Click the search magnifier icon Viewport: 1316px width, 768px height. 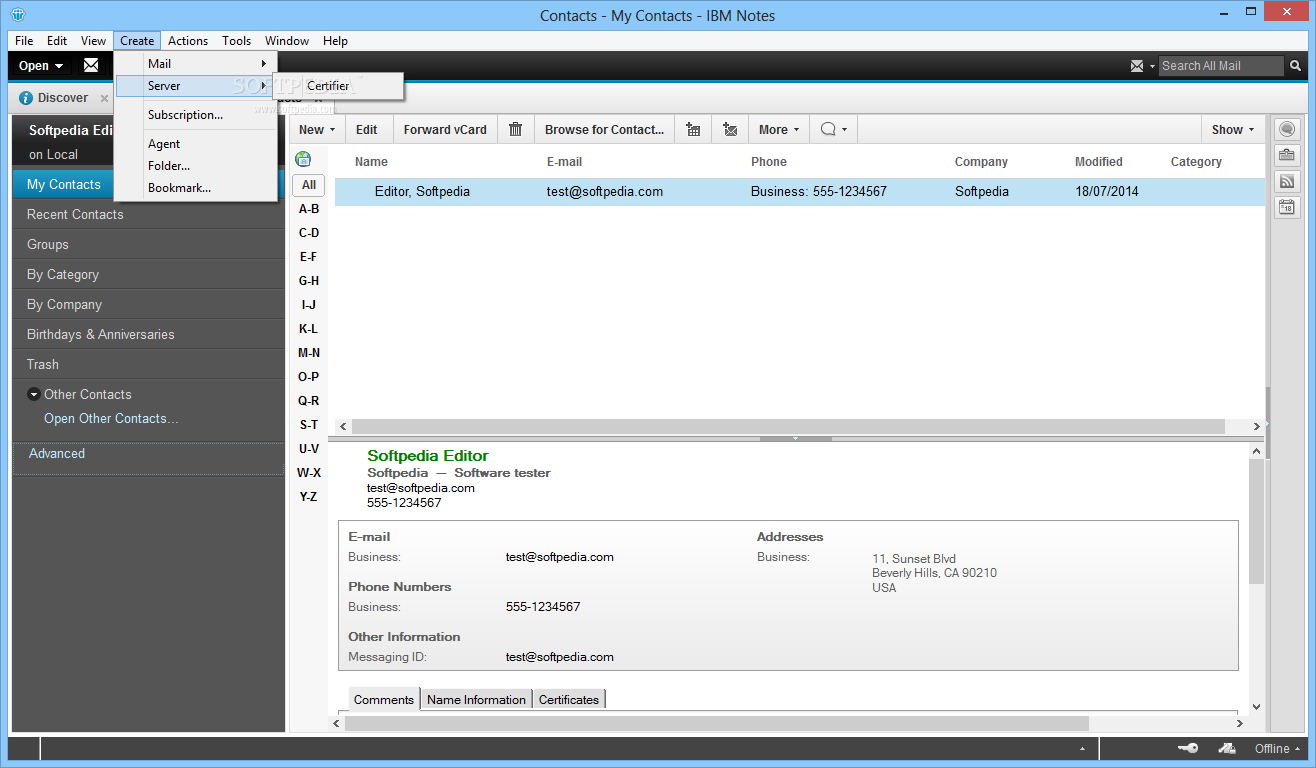click(1296, 66)
